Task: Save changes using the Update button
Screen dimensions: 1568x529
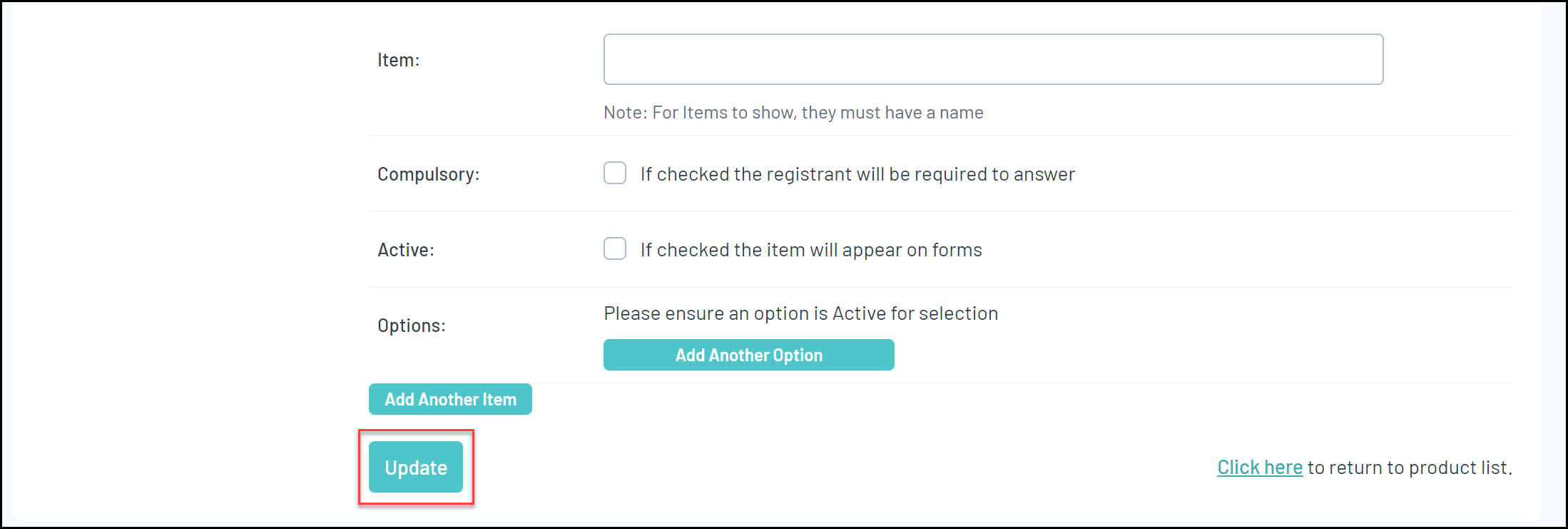Action: [416, 468]
